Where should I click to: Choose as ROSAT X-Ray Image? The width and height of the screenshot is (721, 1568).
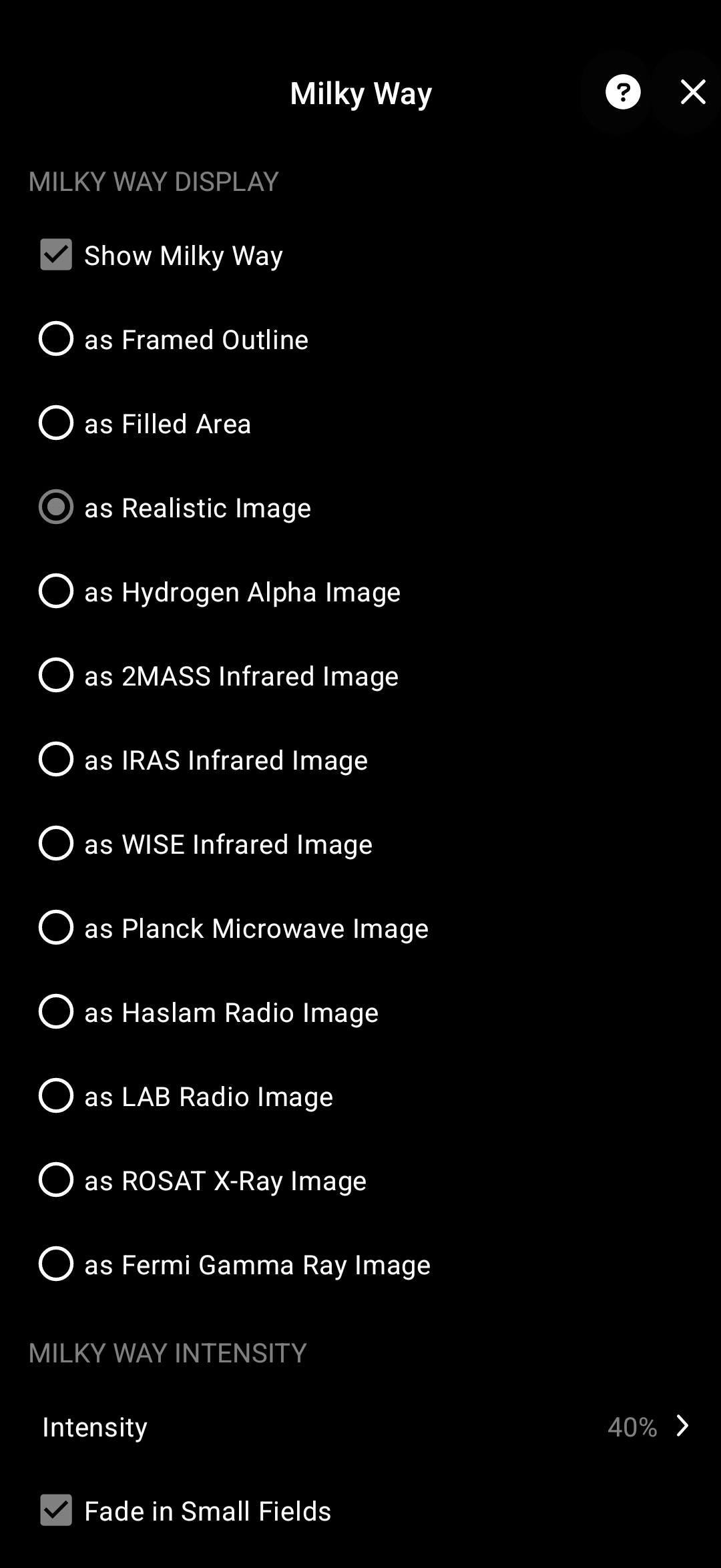(x=56, y=1180)
